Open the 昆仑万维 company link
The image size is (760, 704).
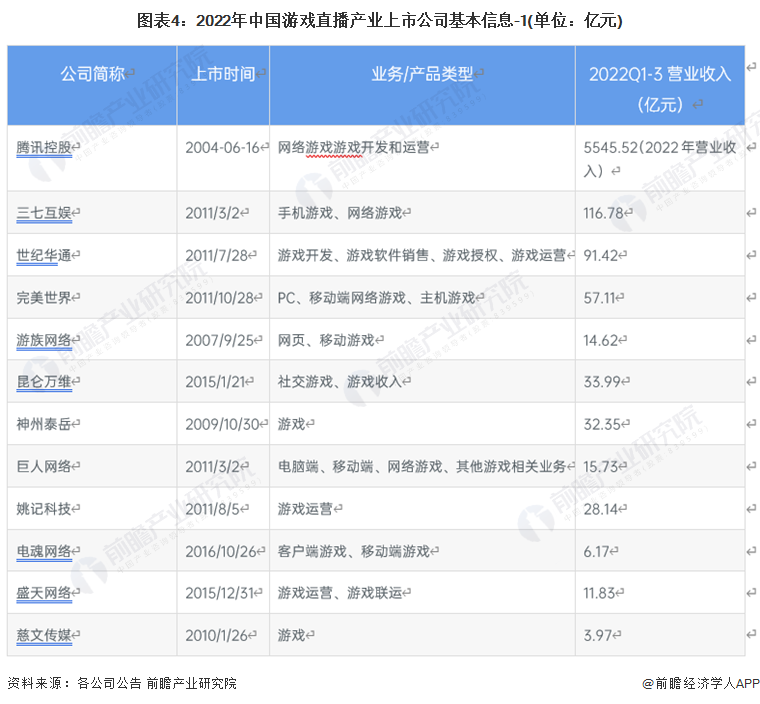45,382
